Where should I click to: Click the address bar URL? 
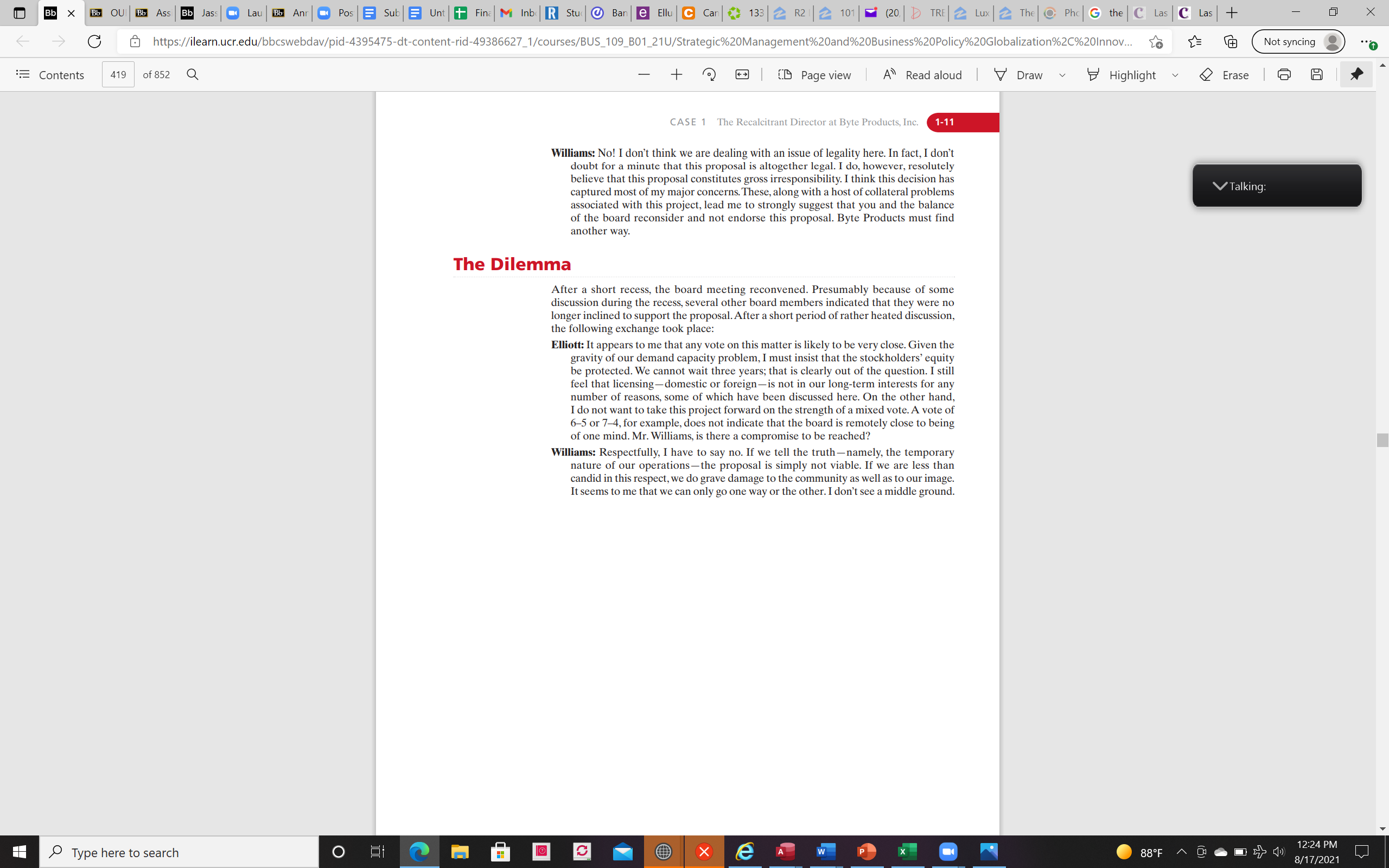(x=643, y=41)
